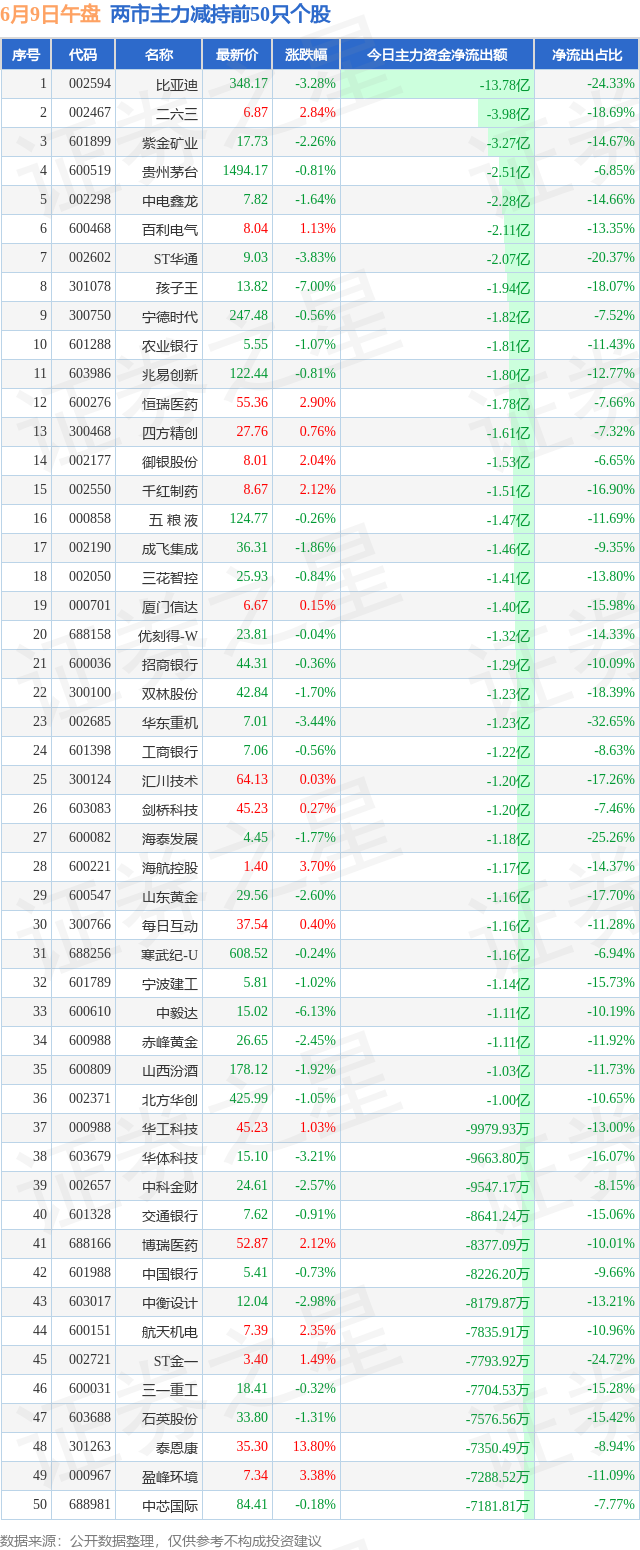Click stock name 山东黄金
640x1550 pixels.
point(170,896)
